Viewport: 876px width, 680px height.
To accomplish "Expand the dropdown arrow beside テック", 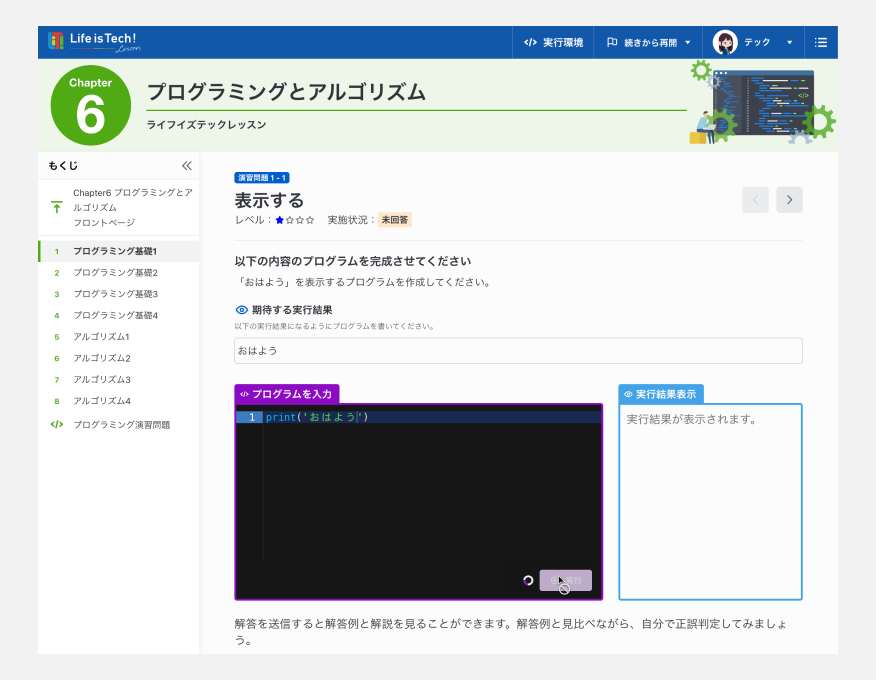I will (789, 42).
